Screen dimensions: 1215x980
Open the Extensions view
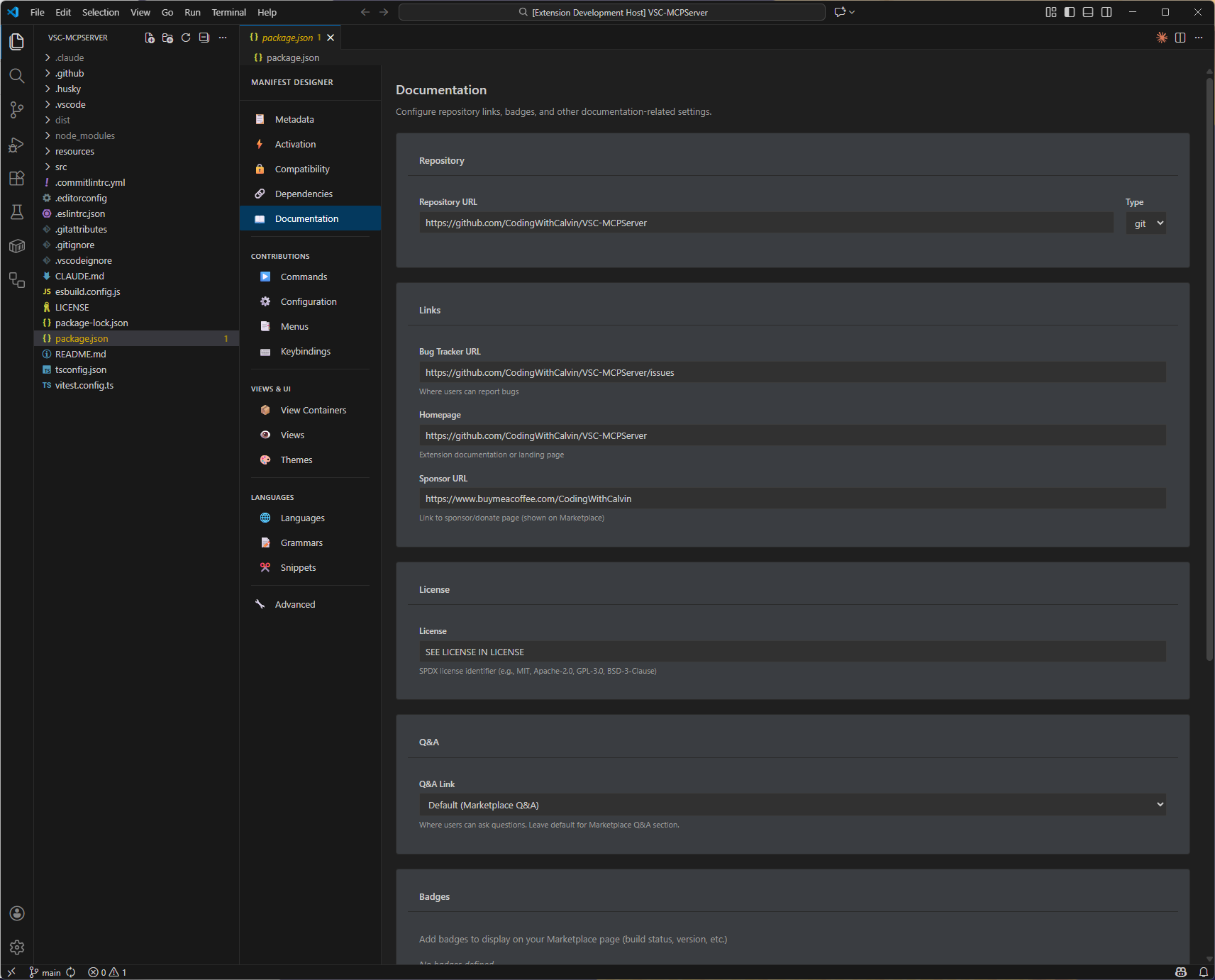17,178
